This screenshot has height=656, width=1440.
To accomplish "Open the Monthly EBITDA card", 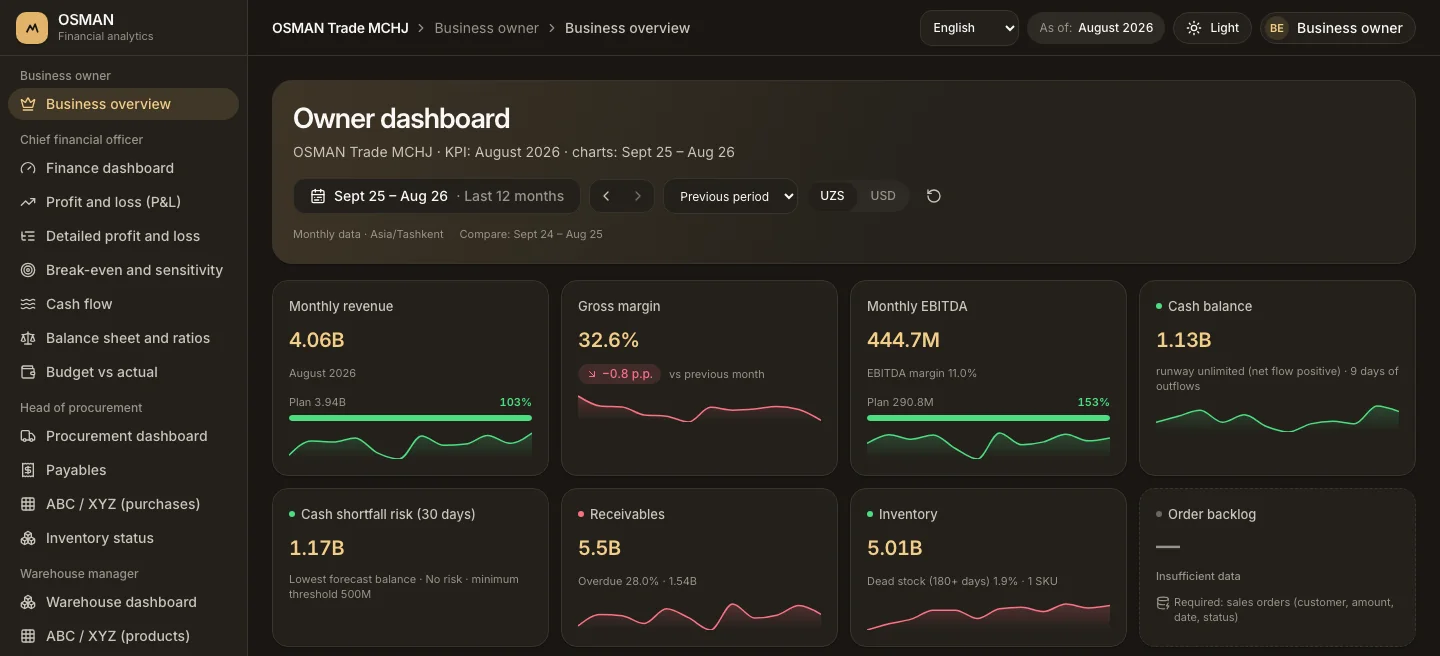I will tap(988, 378).
